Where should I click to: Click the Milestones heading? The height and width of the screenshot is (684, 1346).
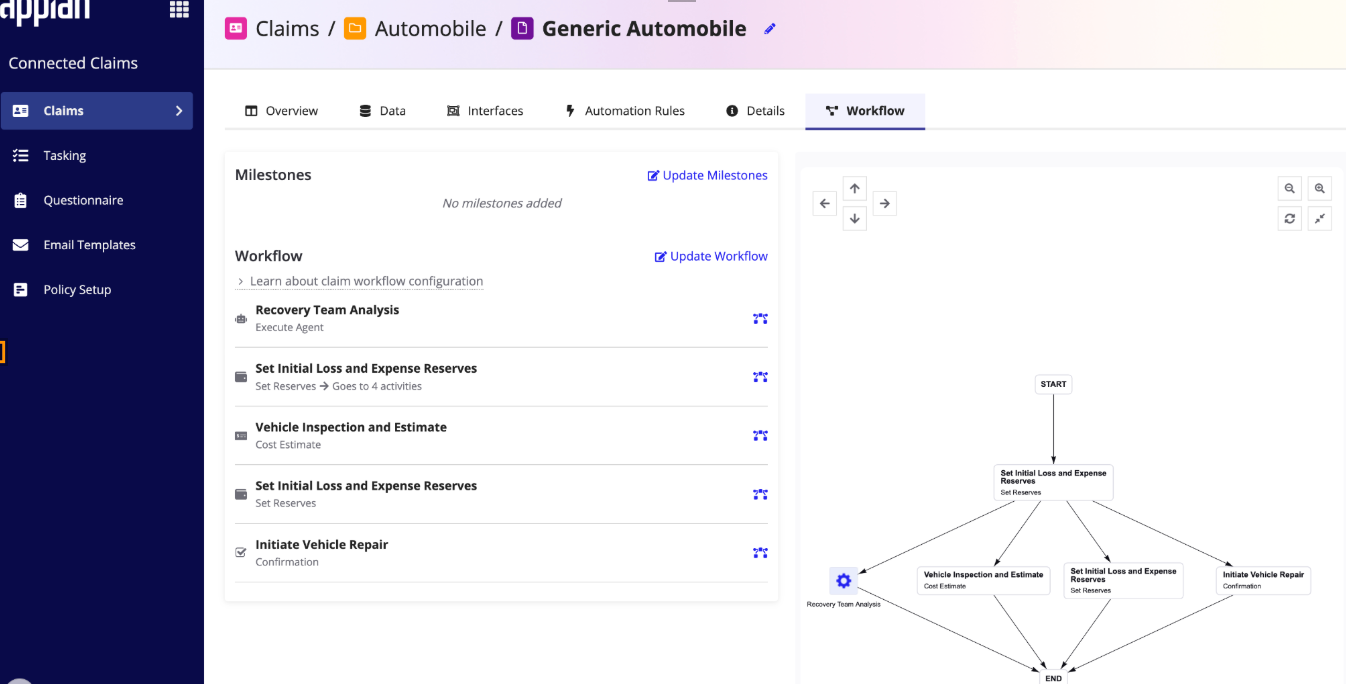tap(273, 175)
